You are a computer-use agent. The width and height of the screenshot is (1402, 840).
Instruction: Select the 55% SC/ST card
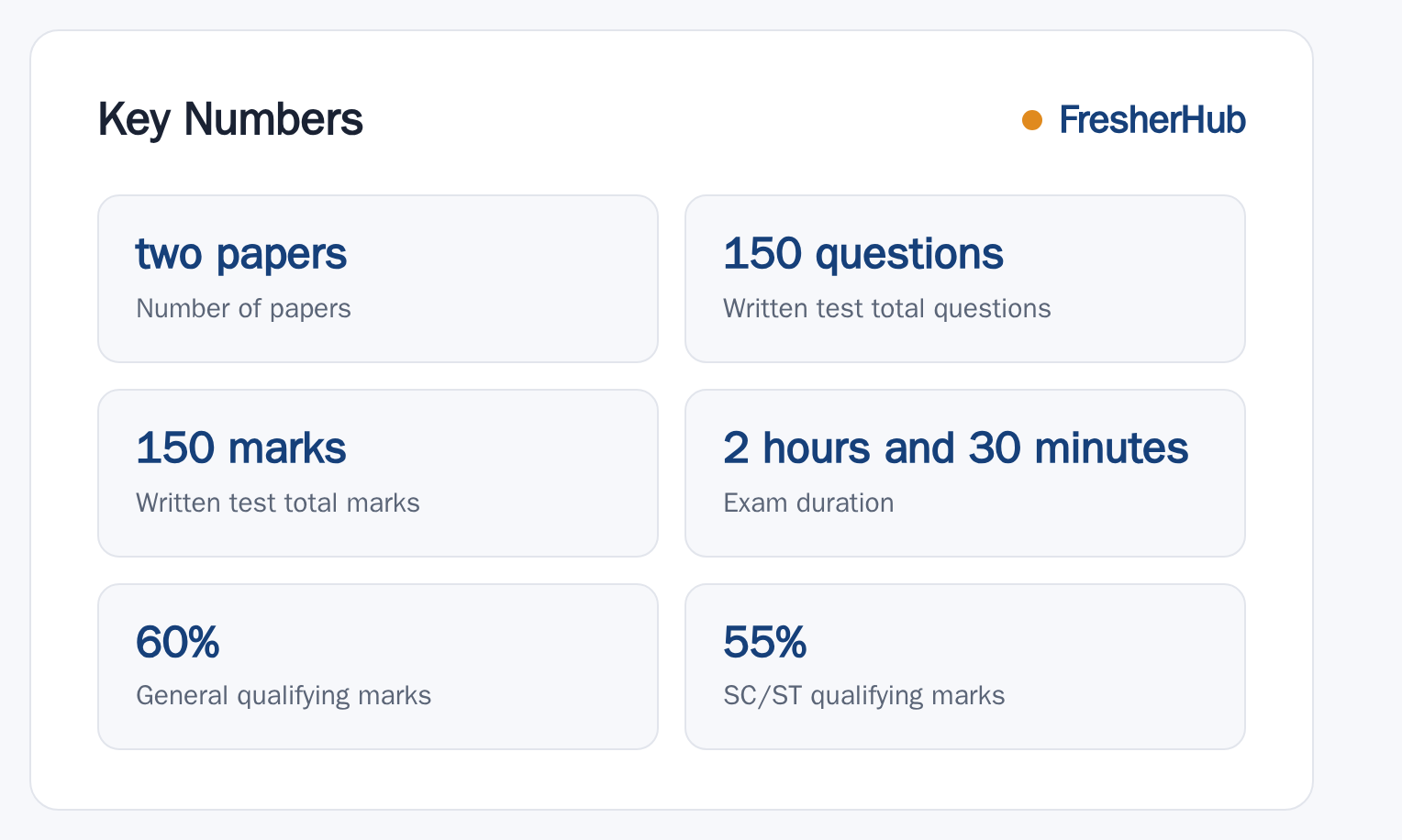pos(965,667)
